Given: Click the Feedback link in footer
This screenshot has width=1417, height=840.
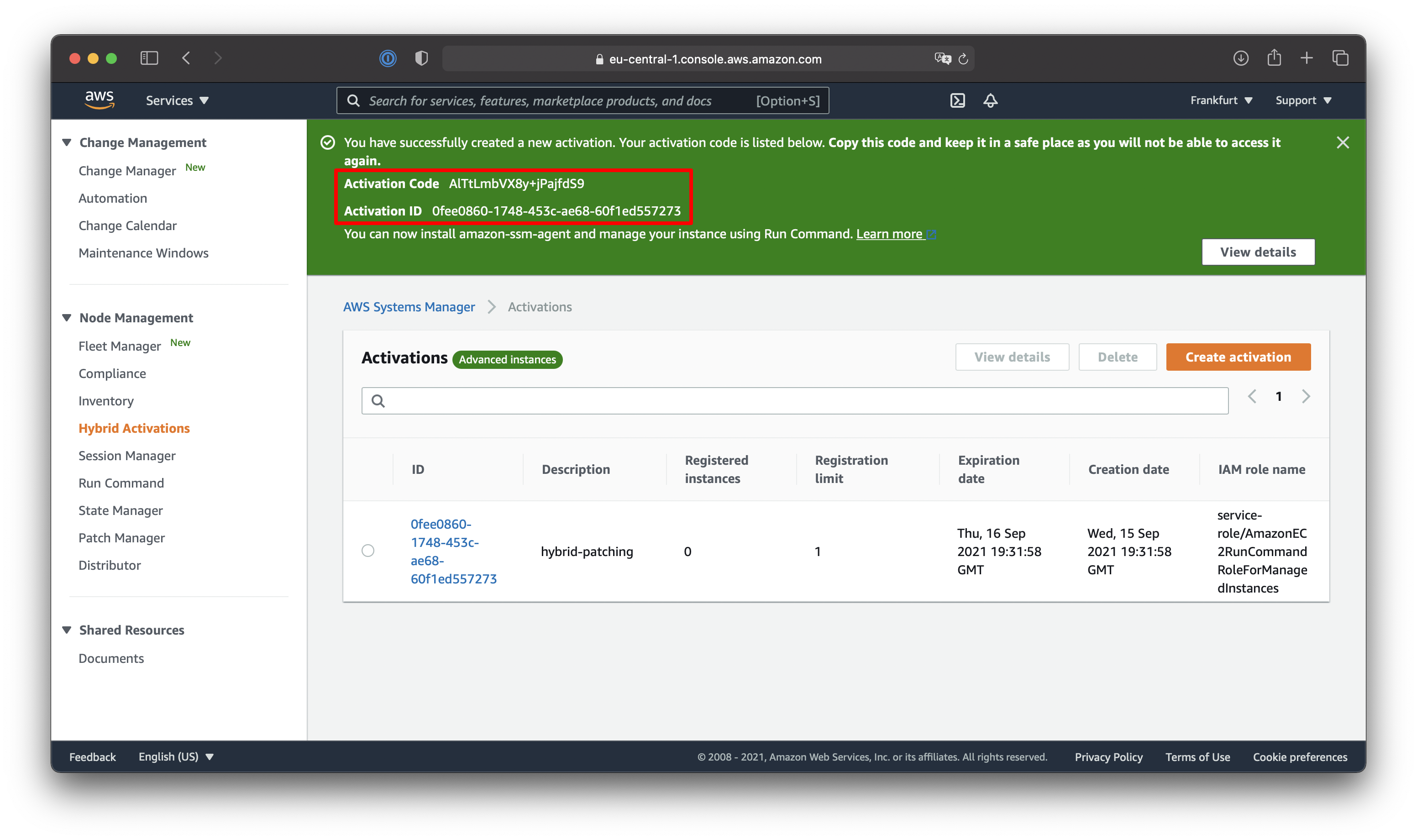Looking at the screenshot, I should tap(92, 757).
